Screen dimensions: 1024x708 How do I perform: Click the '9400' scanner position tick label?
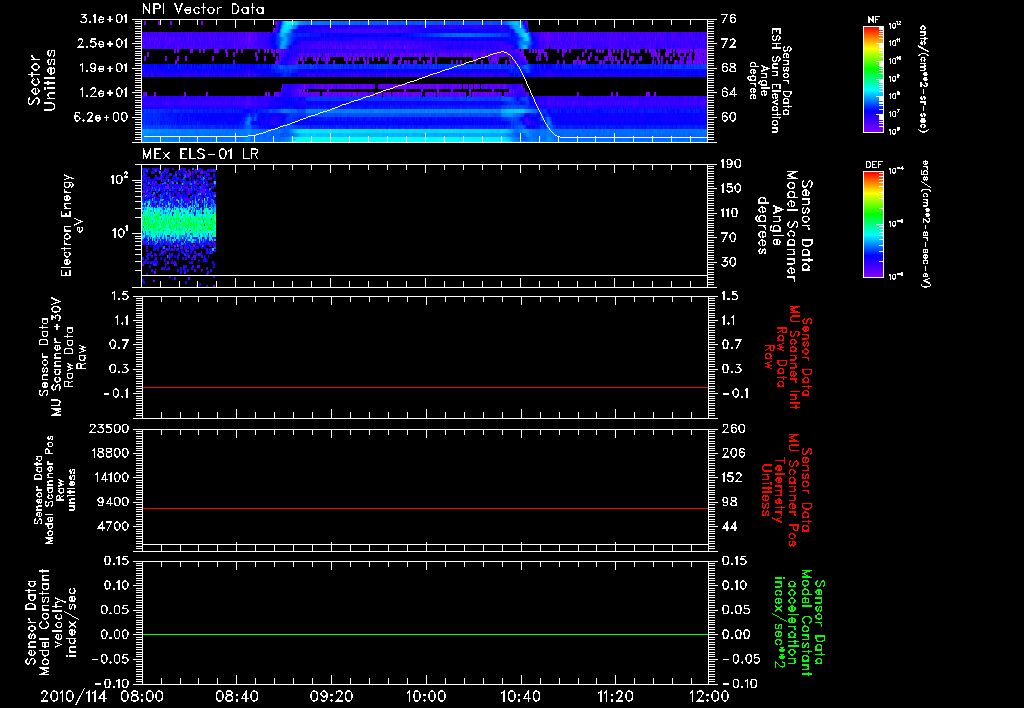click(114, 502)
